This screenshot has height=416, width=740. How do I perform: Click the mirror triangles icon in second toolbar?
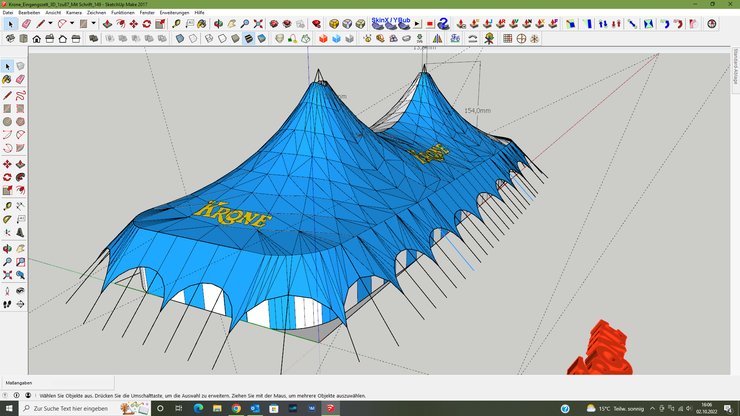[437, 39]
